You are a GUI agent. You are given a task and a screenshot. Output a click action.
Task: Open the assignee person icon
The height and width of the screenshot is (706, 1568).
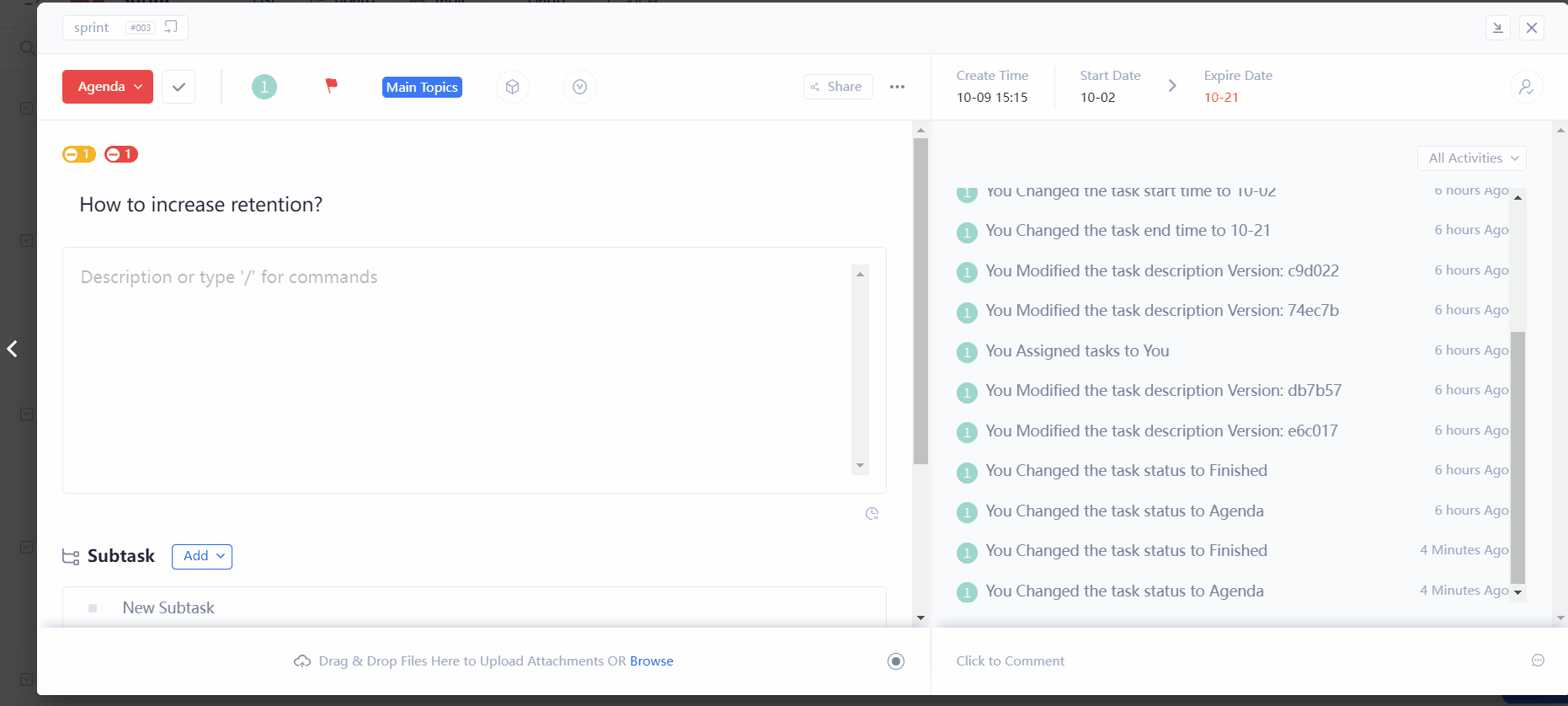click(x=1525, y=87)
